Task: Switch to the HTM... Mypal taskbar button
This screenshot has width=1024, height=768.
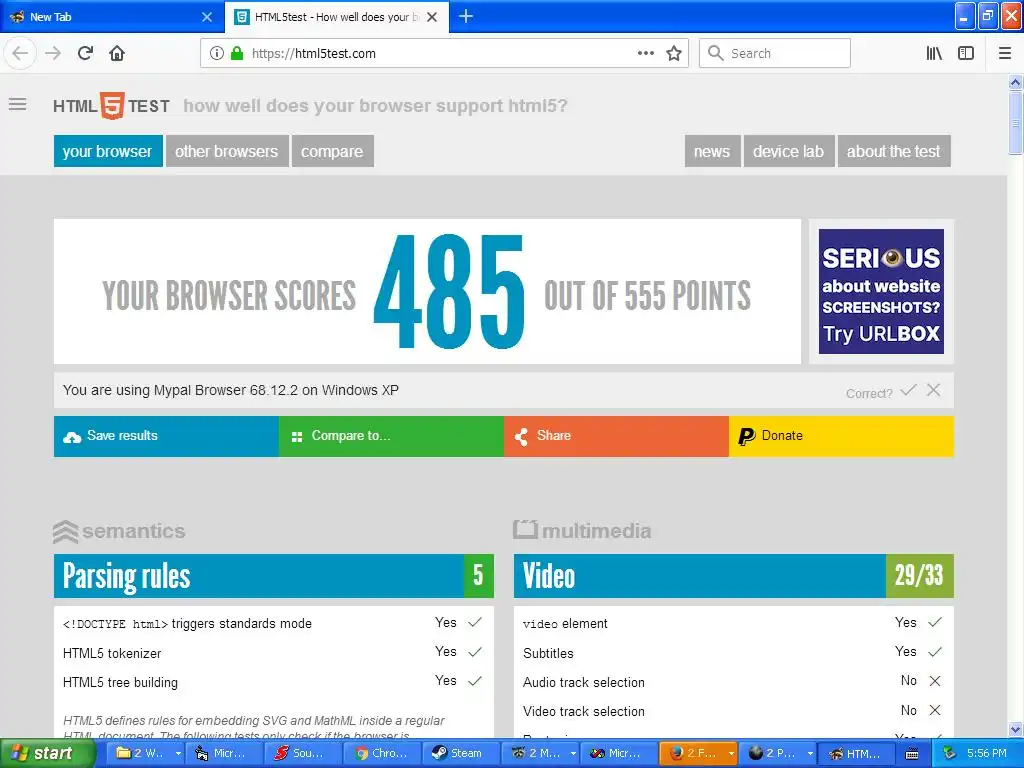Action: (x=856, y=754)
